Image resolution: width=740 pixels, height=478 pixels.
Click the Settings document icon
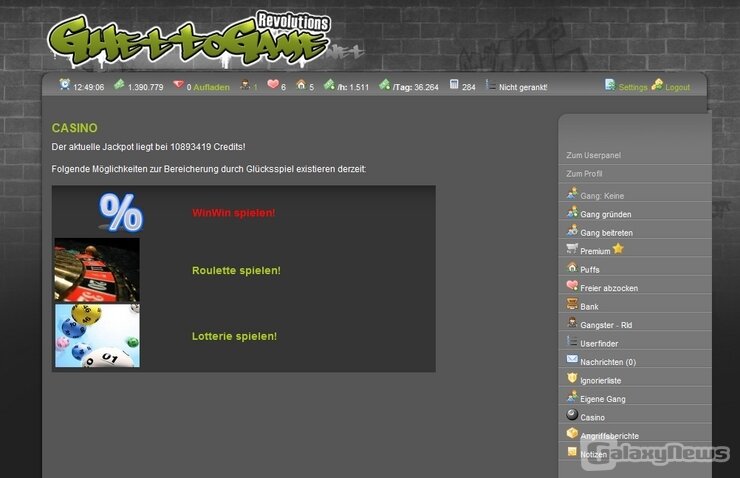click(610, 84)
